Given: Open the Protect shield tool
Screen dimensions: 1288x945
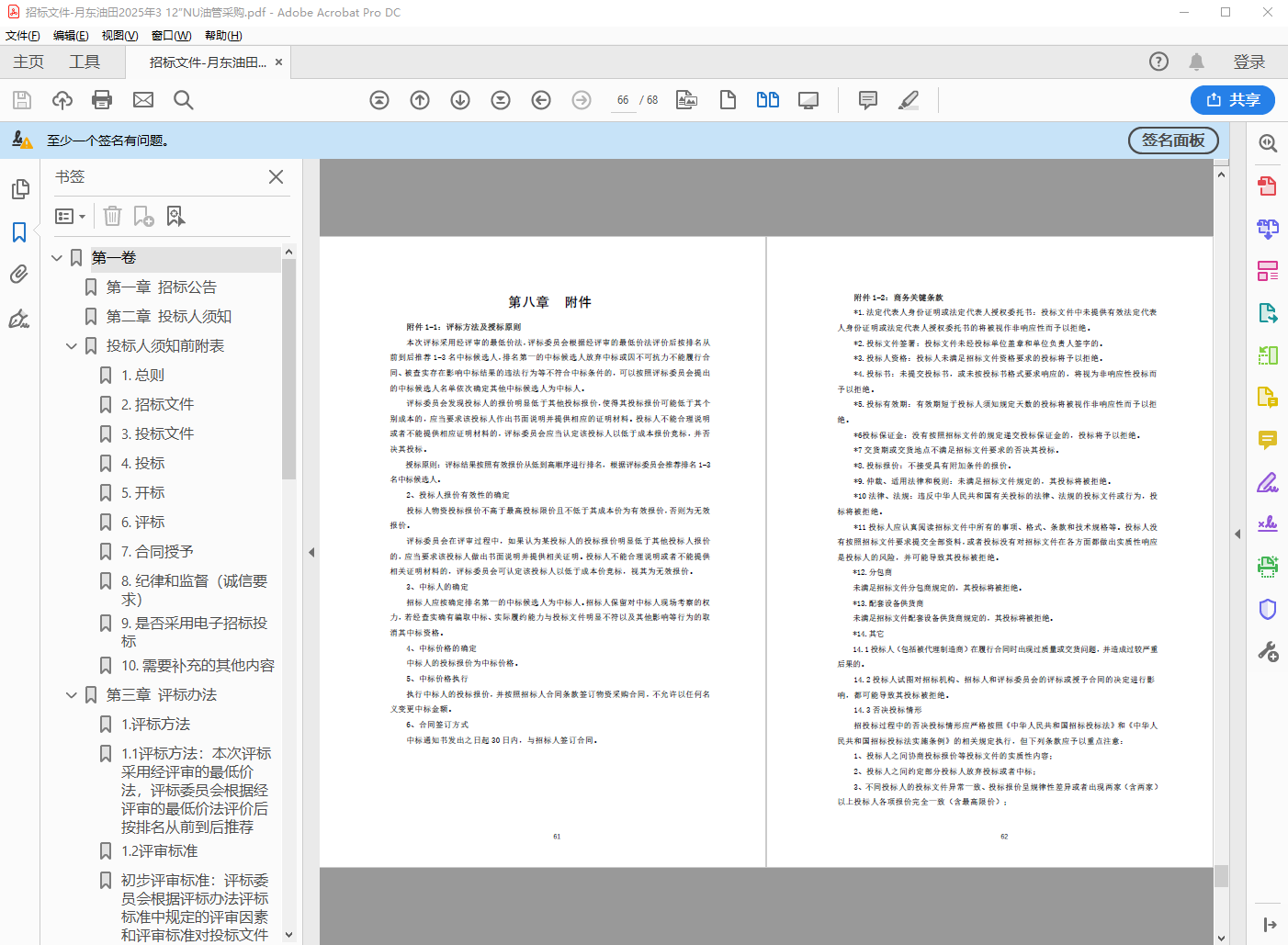Looking at the screenshot, I should pyautogui.click(x=1268, y=609).
